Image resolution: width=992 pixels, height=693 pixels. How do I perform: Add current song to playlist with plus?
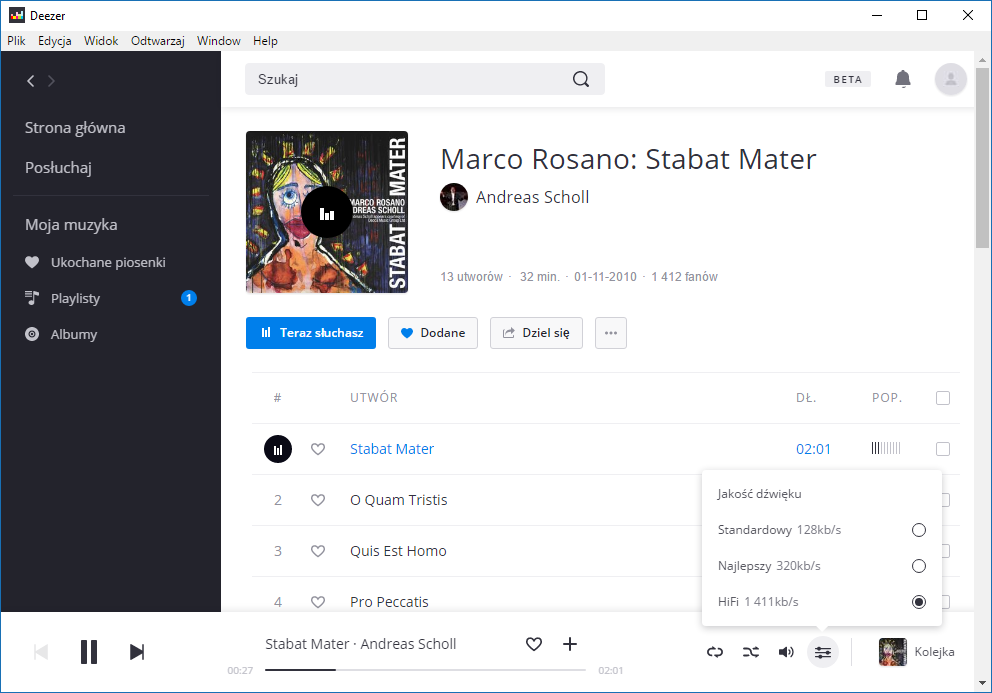pyautogui.click(x=570, y=644)
